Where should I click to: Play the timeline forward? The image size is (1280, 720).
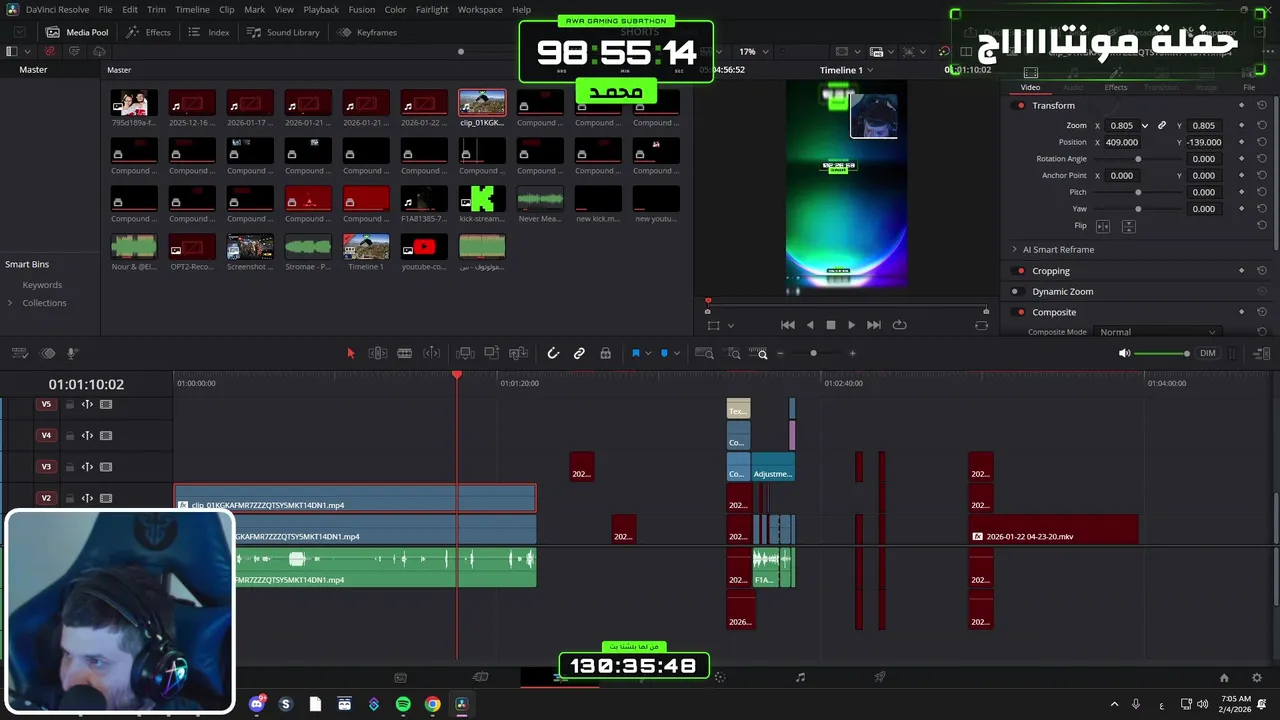pyautogui.click(x=851, y=325)
